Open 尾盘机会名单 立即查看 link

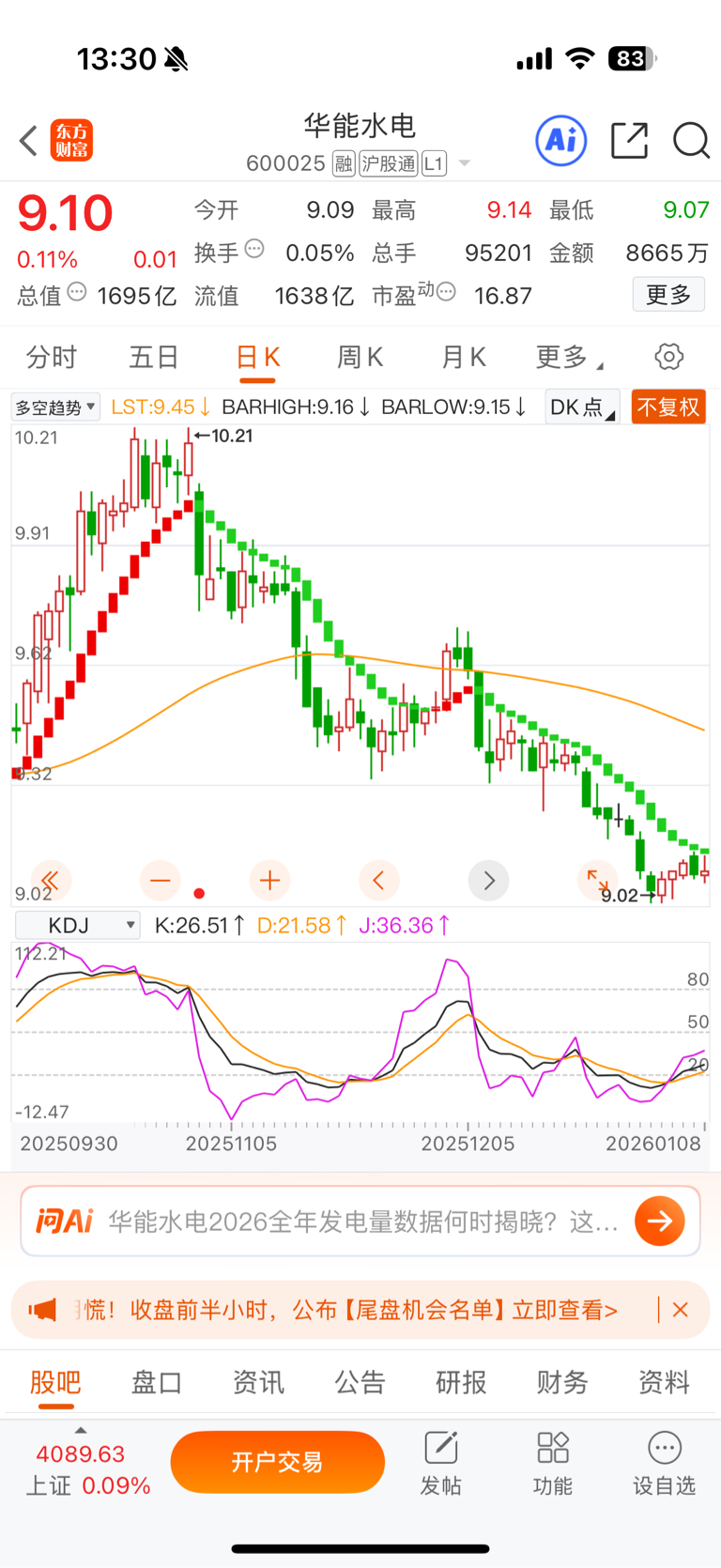564,1310
